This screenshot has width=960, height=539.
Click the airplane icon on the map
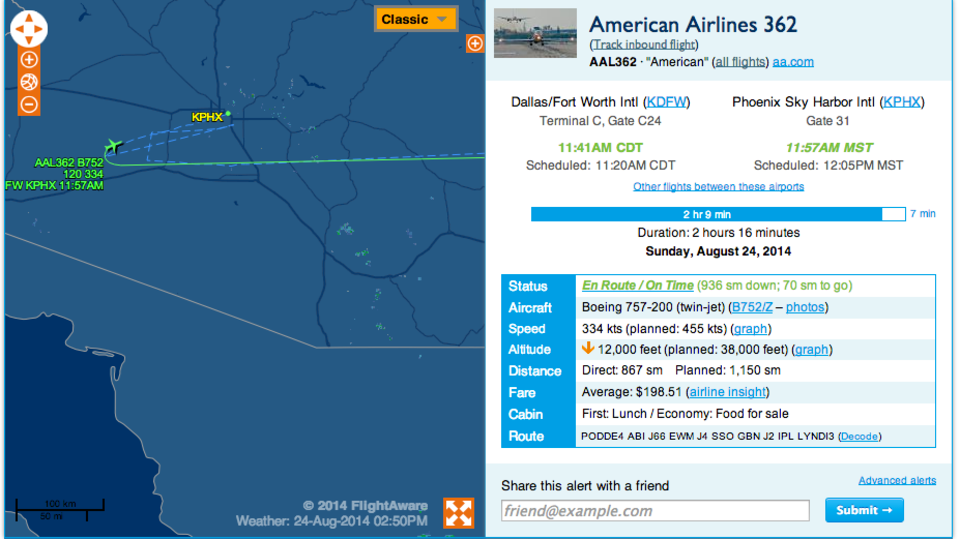click(x=112, y=146)
